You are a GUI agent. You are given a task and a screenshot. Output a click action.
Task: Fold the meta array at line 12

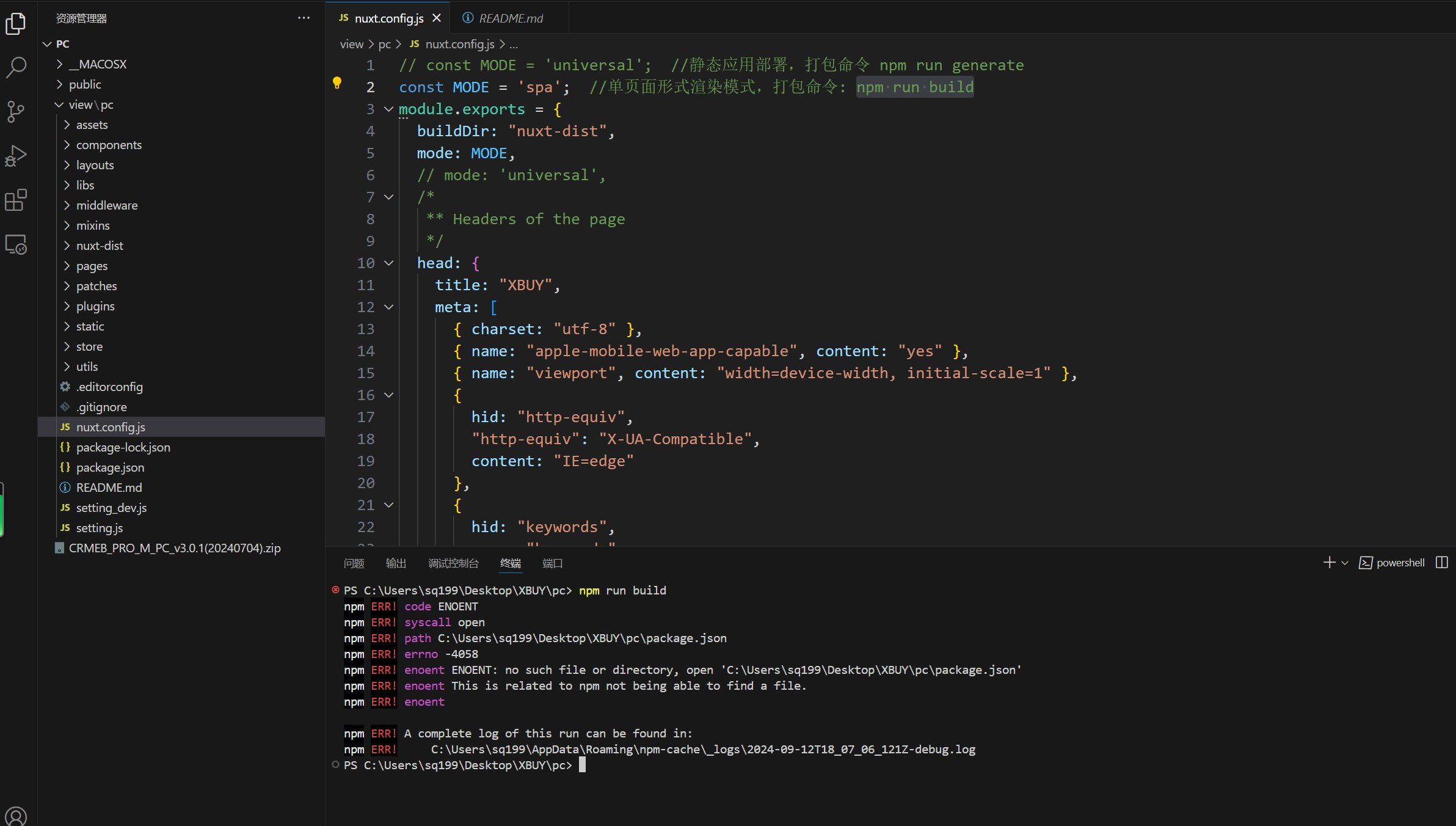point(388,307)
